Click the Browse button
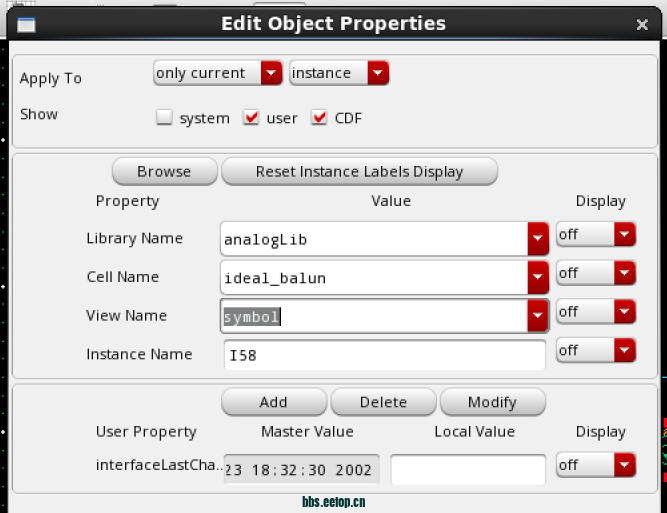Viewport: 667px width, 513px height. click(x=165, y=171)
